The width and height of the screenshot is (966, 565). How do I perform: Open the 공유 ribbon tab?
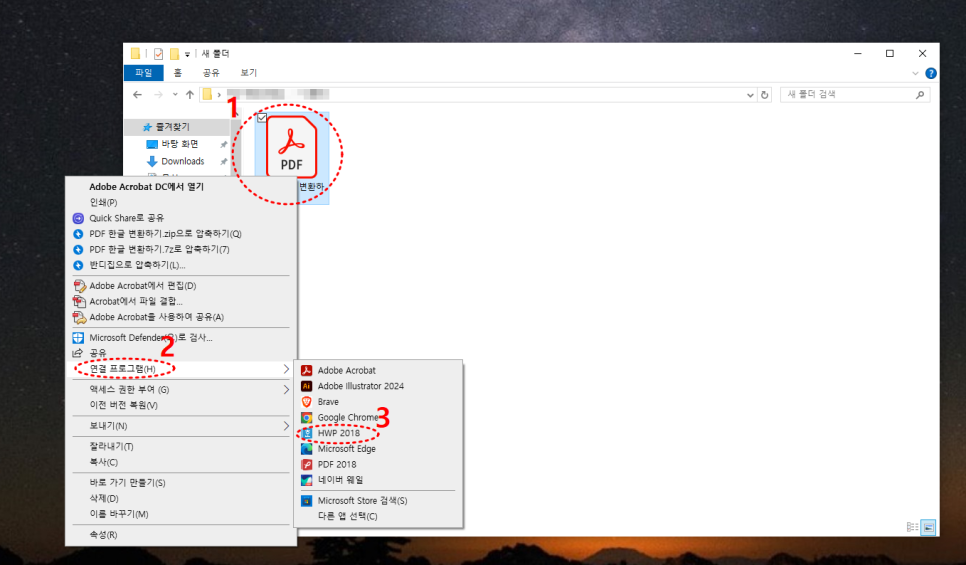[x=211, y=73]
